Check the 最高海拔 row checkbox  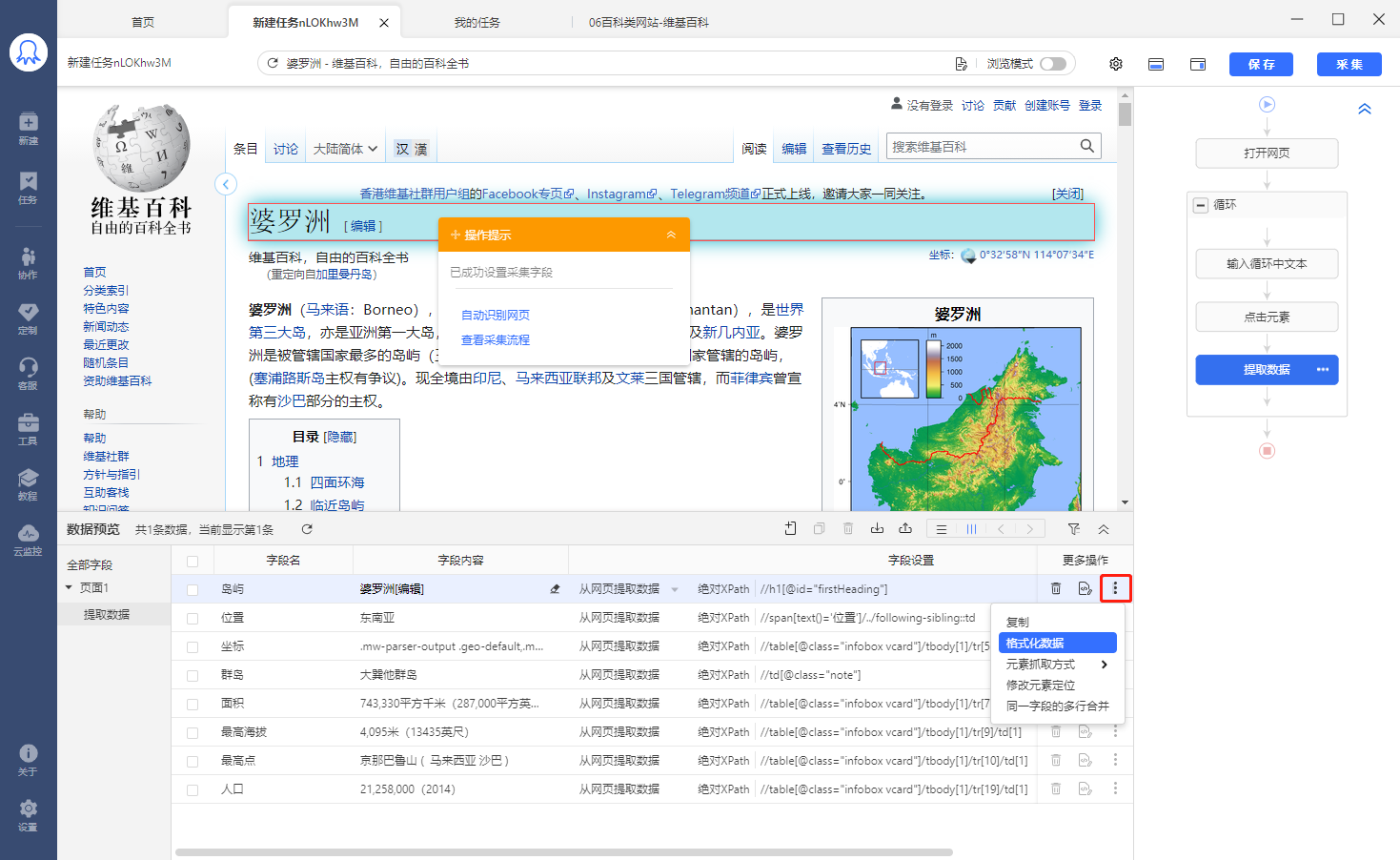(x=193, y=733)
